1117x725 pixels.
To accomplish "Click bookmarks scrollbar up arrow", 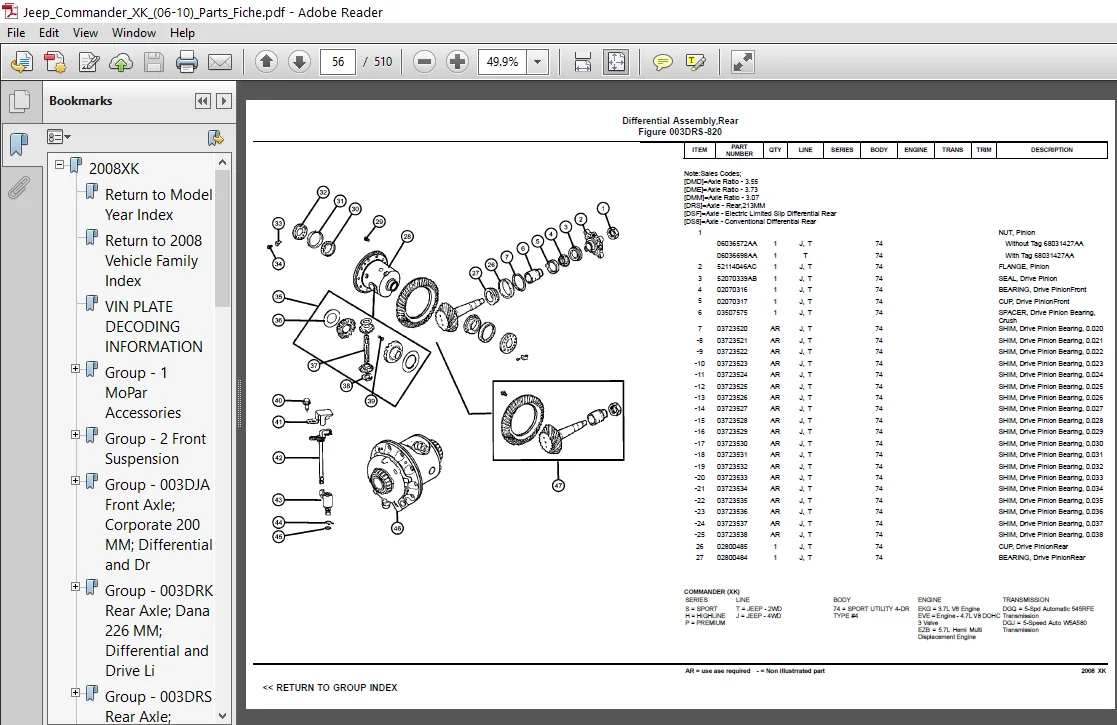I will 223,162.
